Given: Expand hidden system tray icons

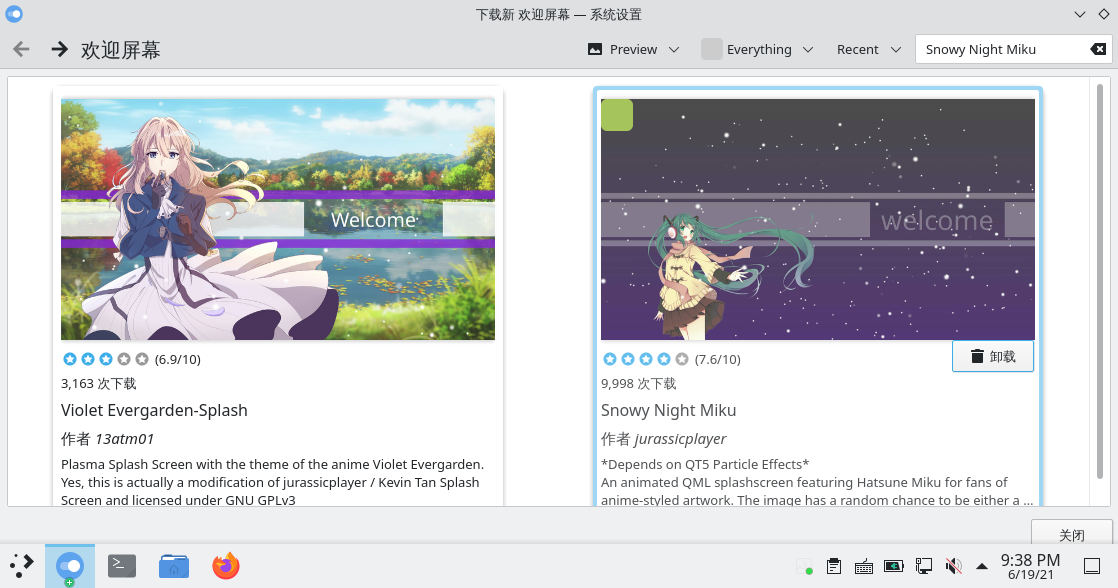Looking at the screenshot, I should 982,567.
